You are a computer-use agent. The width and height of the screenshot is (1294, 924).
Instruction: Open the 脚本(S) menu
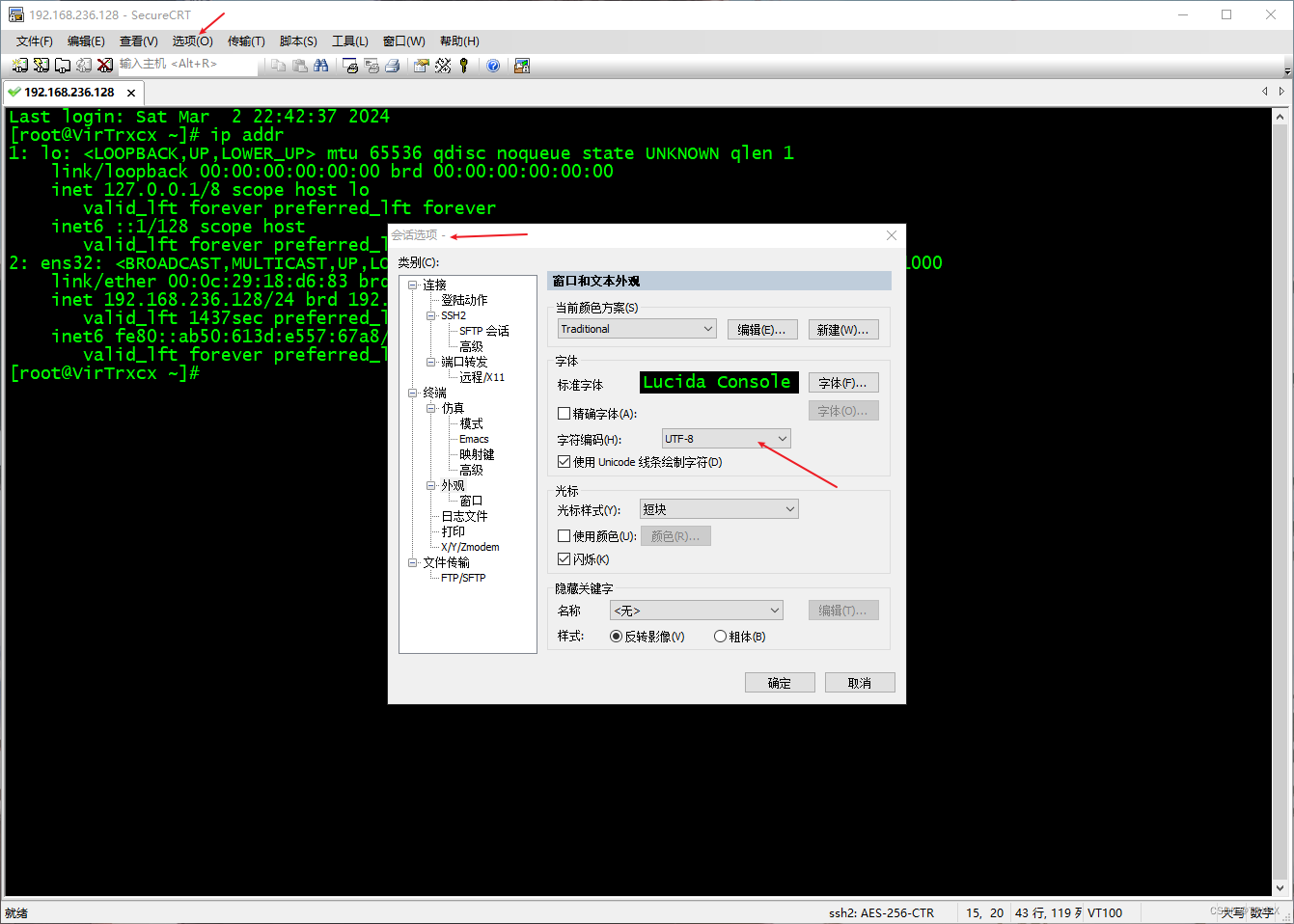tap(298, 41)
